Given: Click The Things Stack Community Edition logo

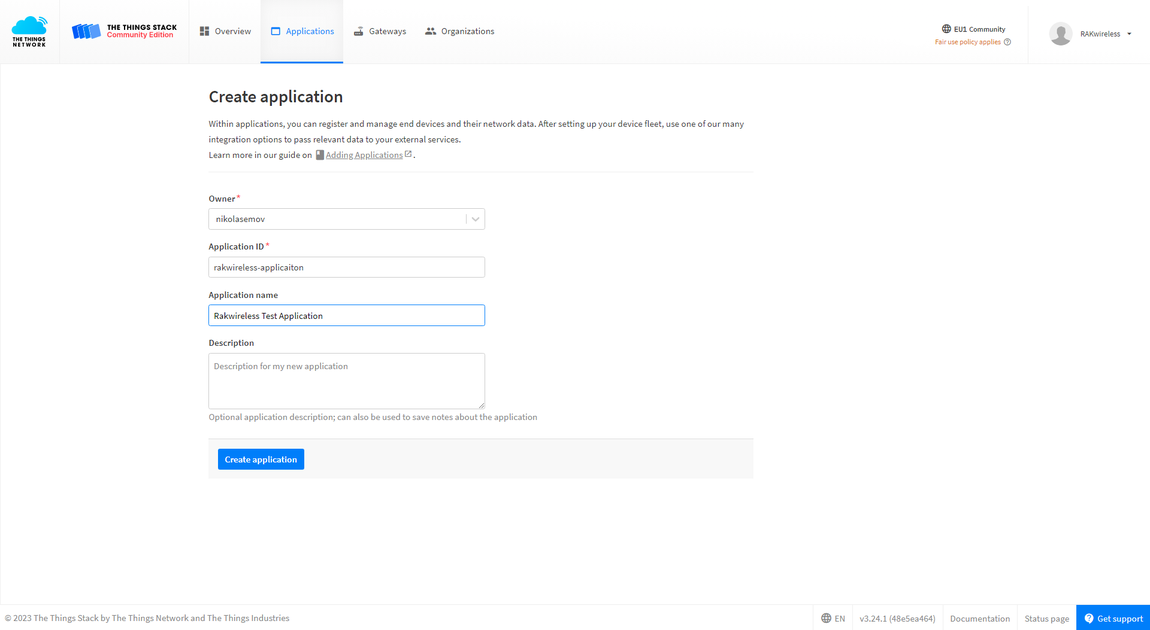Looking at the screenshot, I should click(x=124, y=32).
